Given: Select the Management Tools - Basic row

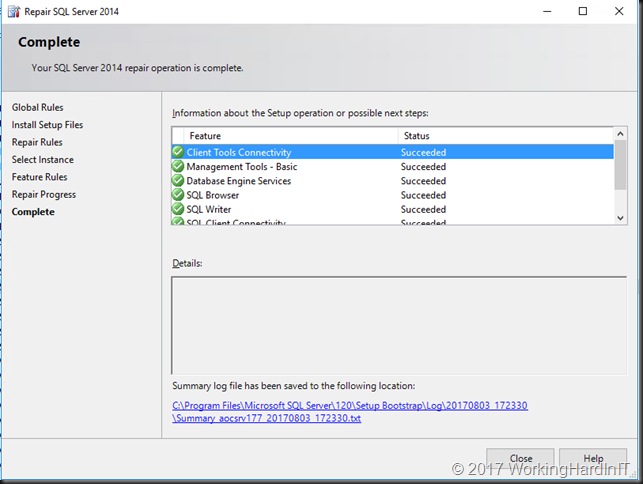Looking at the screenshot, I should [393, 166].
